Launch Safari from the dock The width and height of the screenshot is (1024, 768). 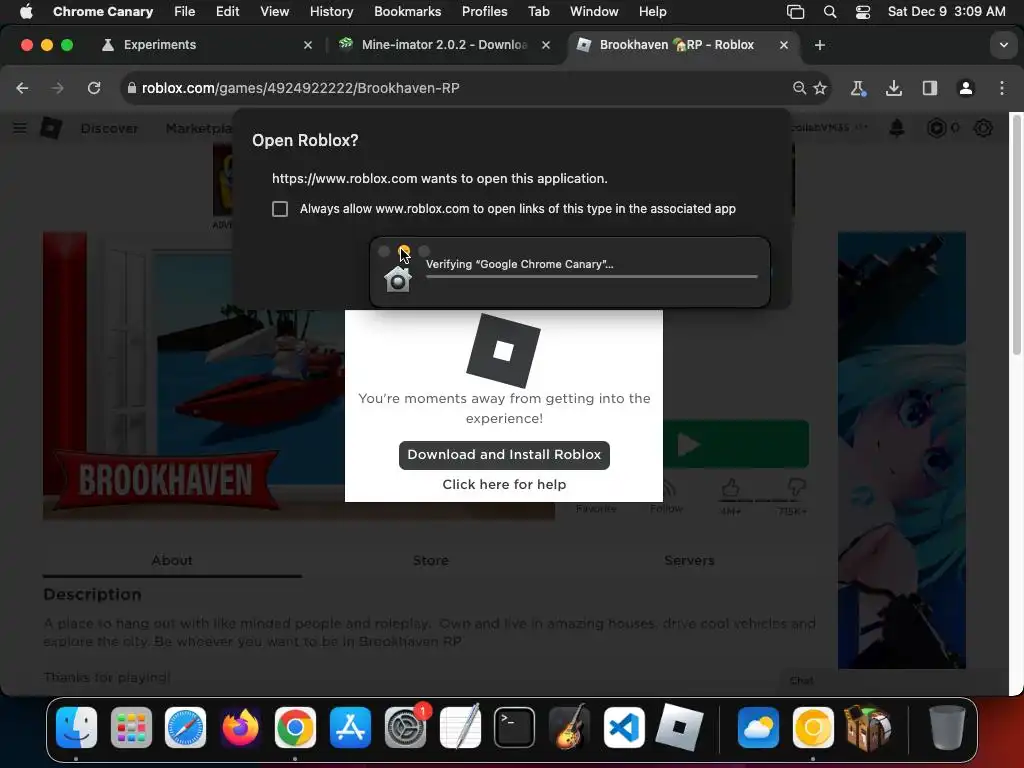coord(185,727)
